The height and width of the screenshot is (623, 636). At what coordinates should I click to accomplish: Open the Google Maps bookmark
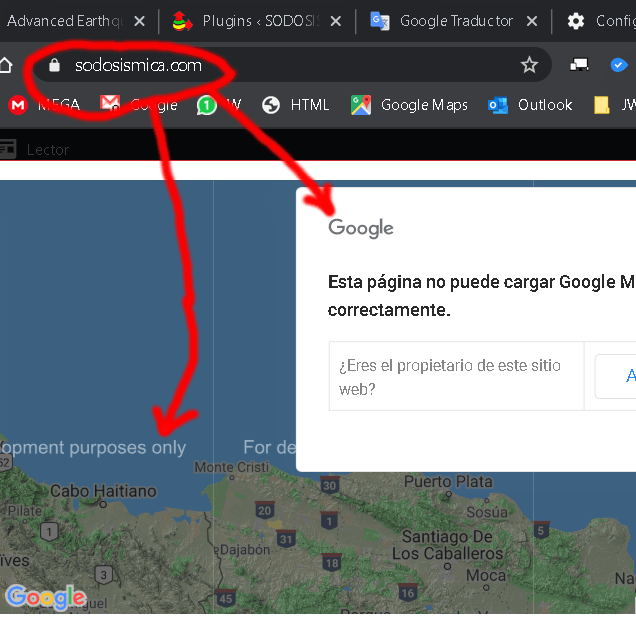click(x=409, y=105)
